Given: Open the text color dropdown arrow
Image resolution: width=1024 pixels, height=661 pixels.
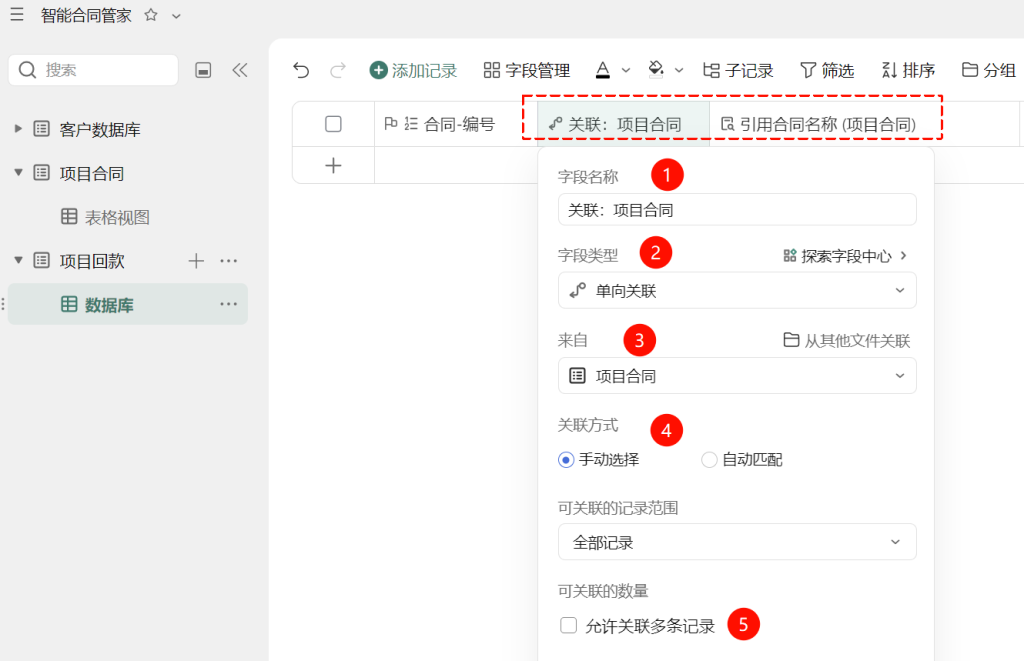Looking at the screenshot, I should tap(626, 71).
